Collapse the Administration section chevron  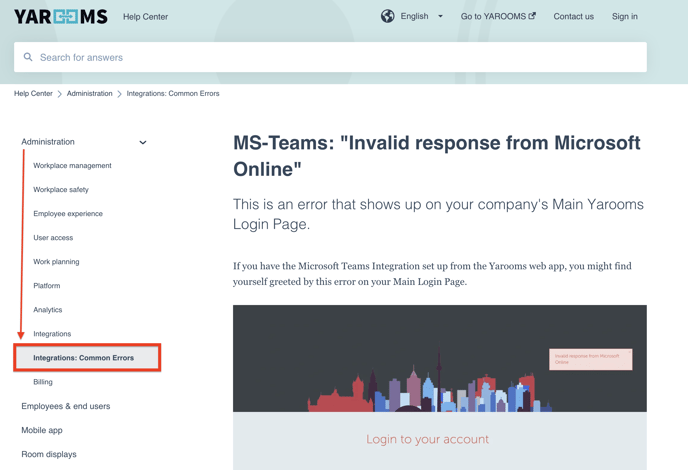click(143, 142)
